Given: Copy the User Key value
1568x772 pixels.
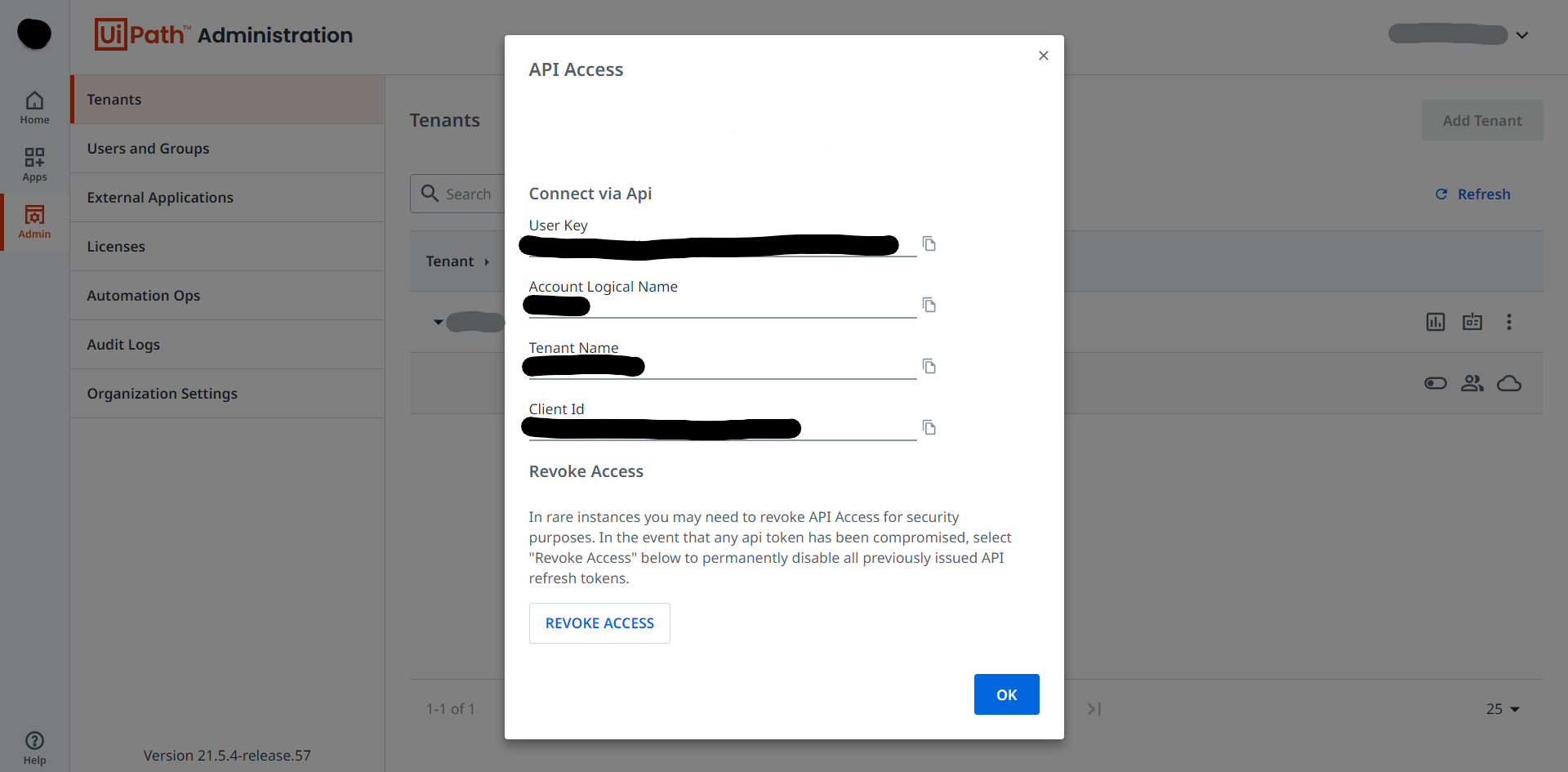Looking at the screenshot, I should click(x=929, y=243).
